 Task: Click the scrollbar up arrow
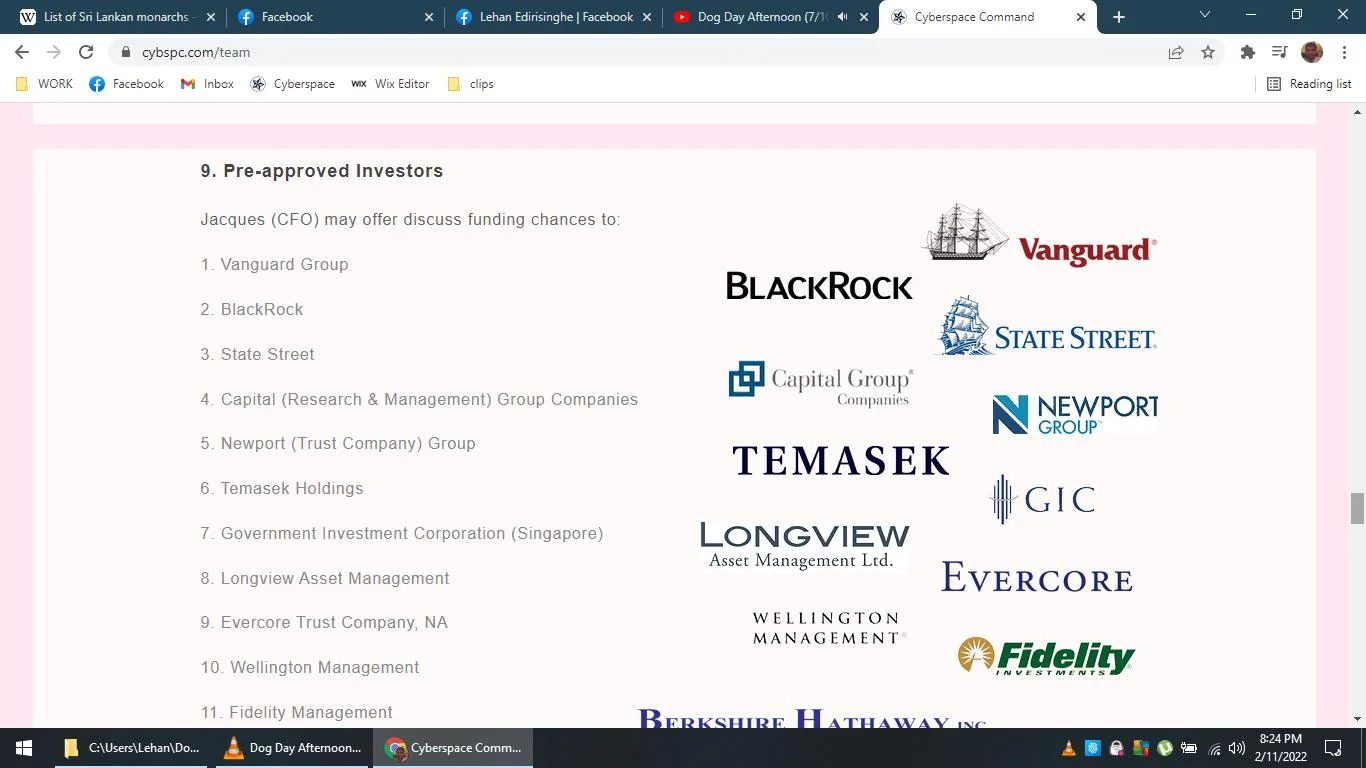pos(1357,110)
